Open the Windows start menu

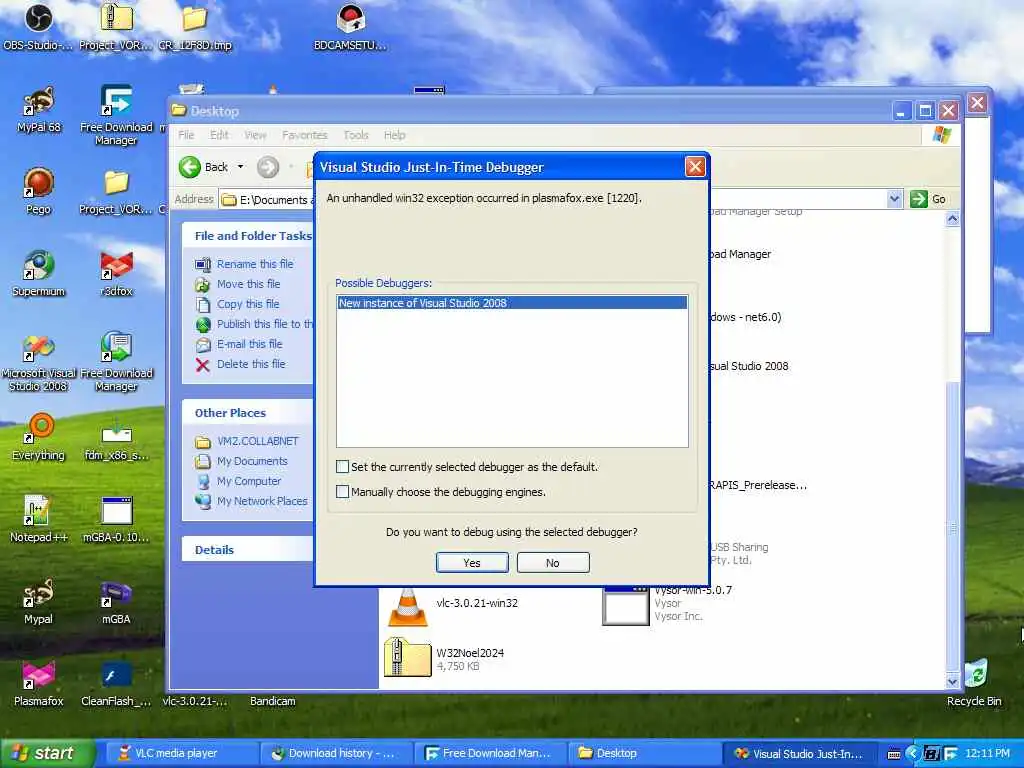pos(47,753)
